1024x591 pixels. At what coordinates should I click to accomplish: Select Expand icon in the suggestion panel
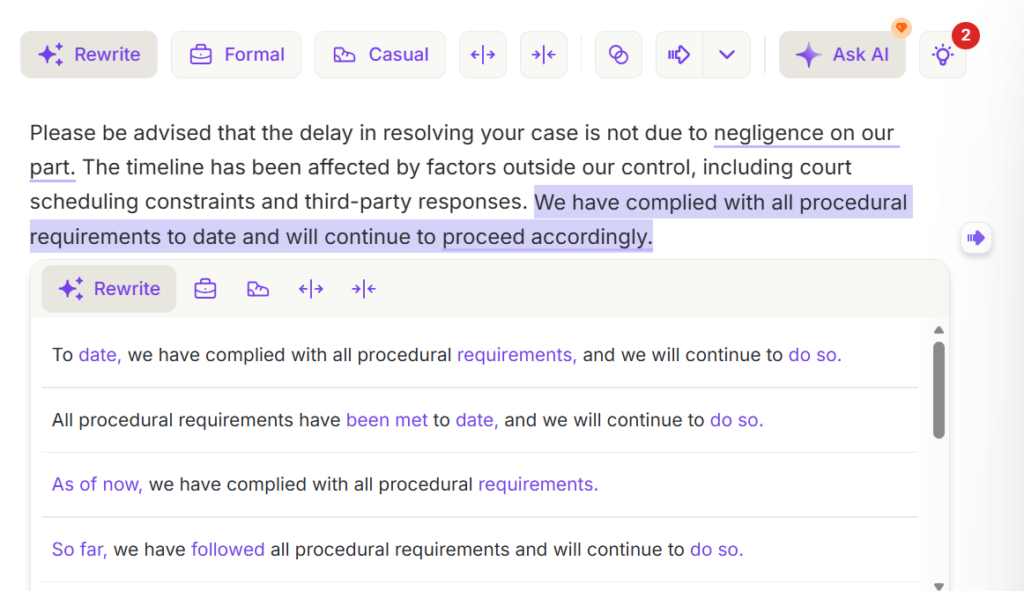click(x=311, y=289)
